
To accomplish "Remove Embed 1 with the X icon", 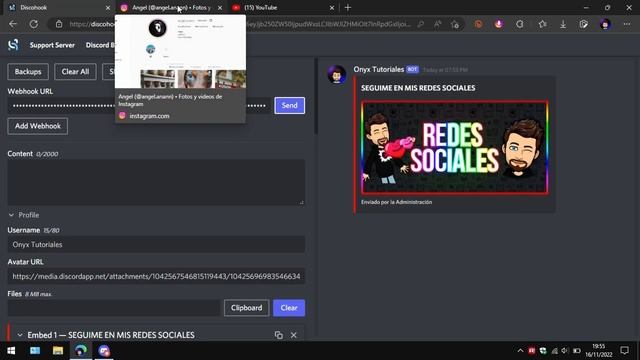I will click(293, 335).
